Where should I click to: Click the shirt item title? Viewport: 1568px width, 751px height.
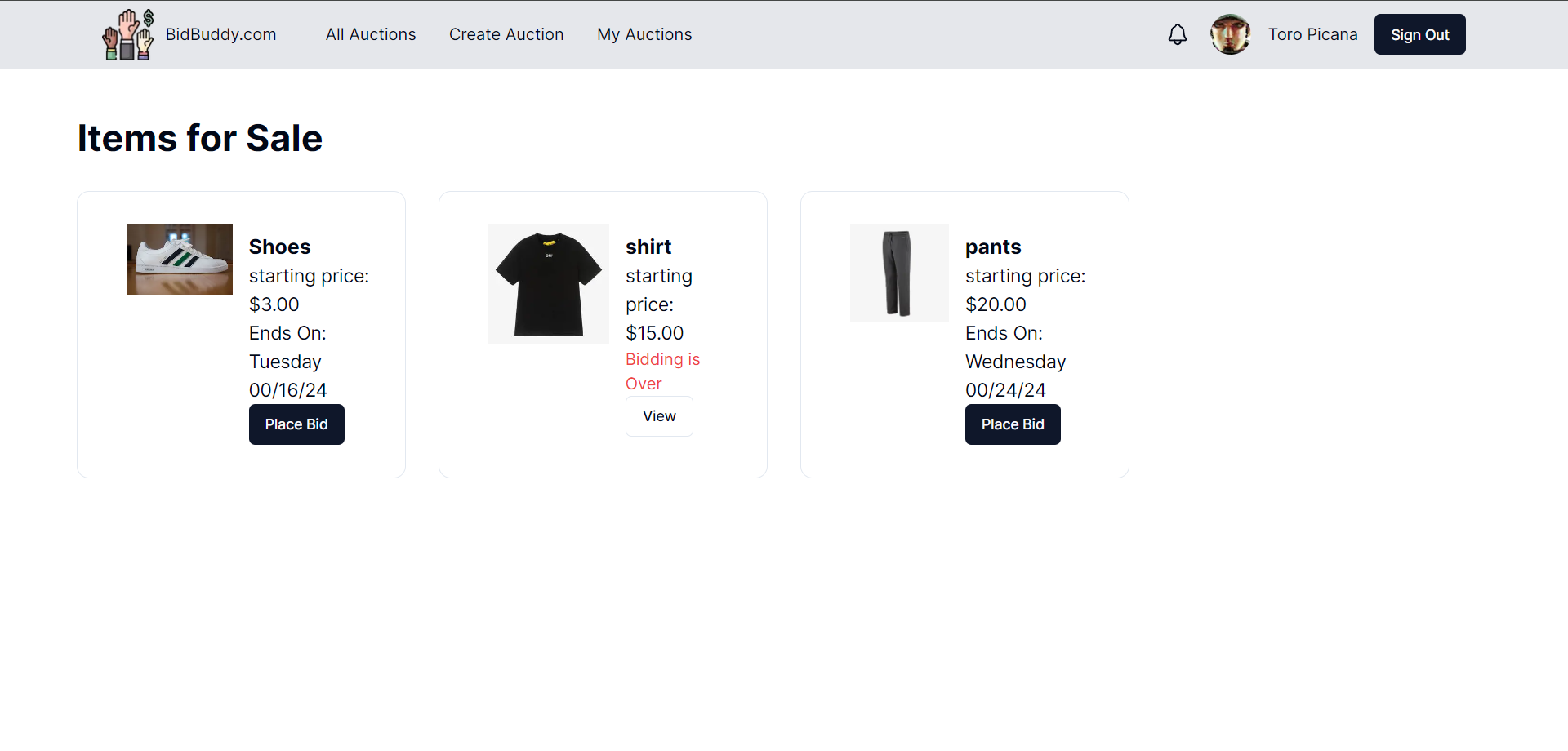(x=648, y=247)
